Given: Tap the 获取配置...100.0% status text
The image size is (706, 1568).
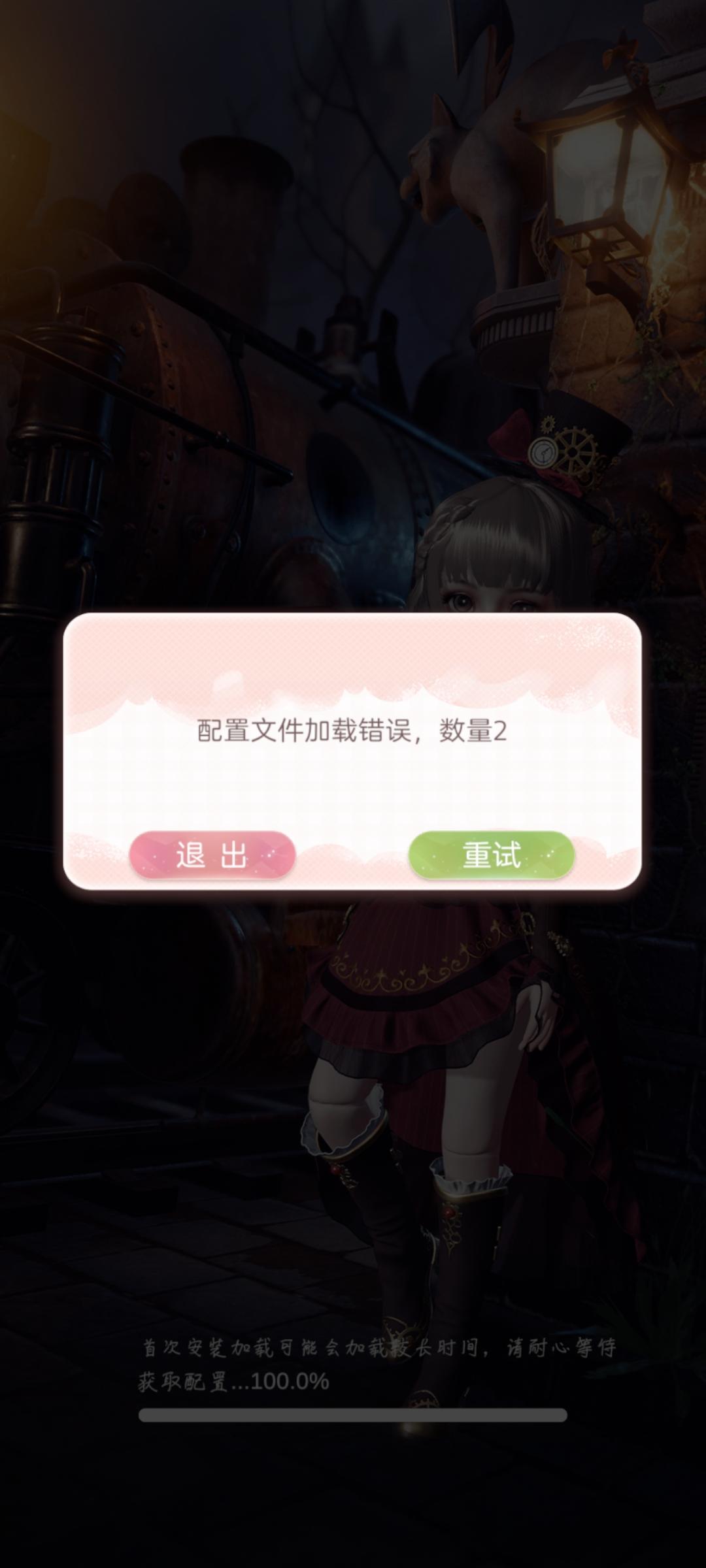Looking at the screenshot, I should click(233, 1382).
